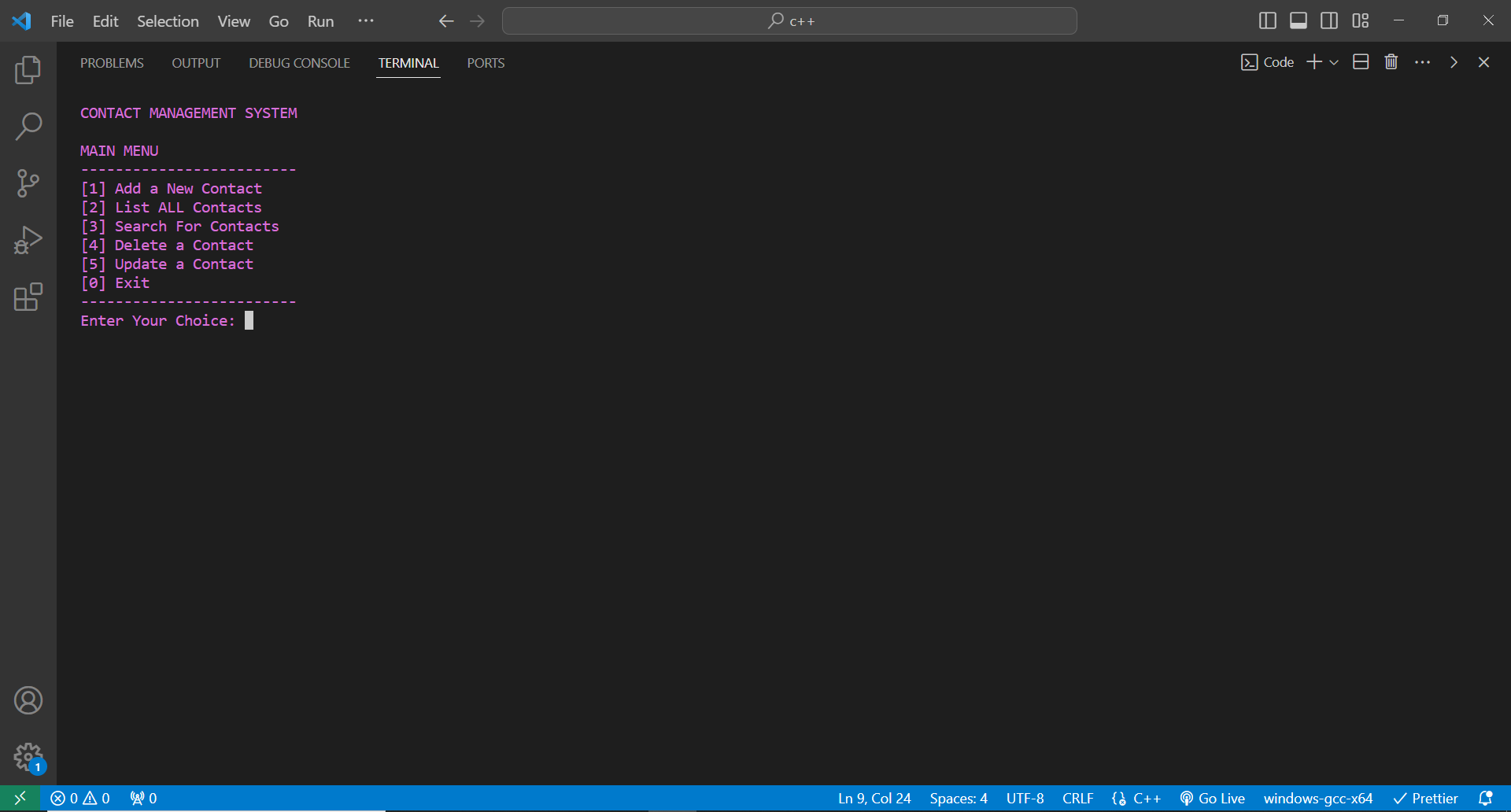The height and width of the screenshot is (812, 1511).
Task: Split the terminal pane
Action: [x=1361, y=61]
